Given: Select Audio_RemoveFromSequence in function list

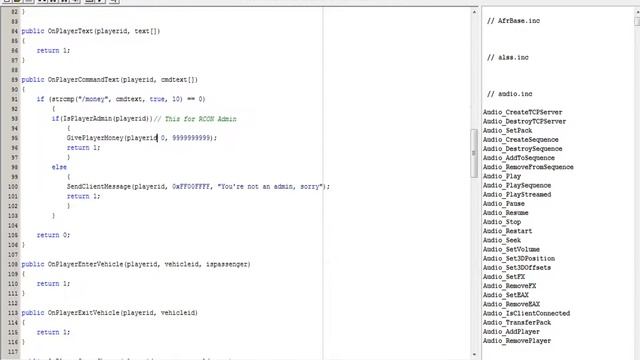Looking at the screenshot, I should point(528,167).
